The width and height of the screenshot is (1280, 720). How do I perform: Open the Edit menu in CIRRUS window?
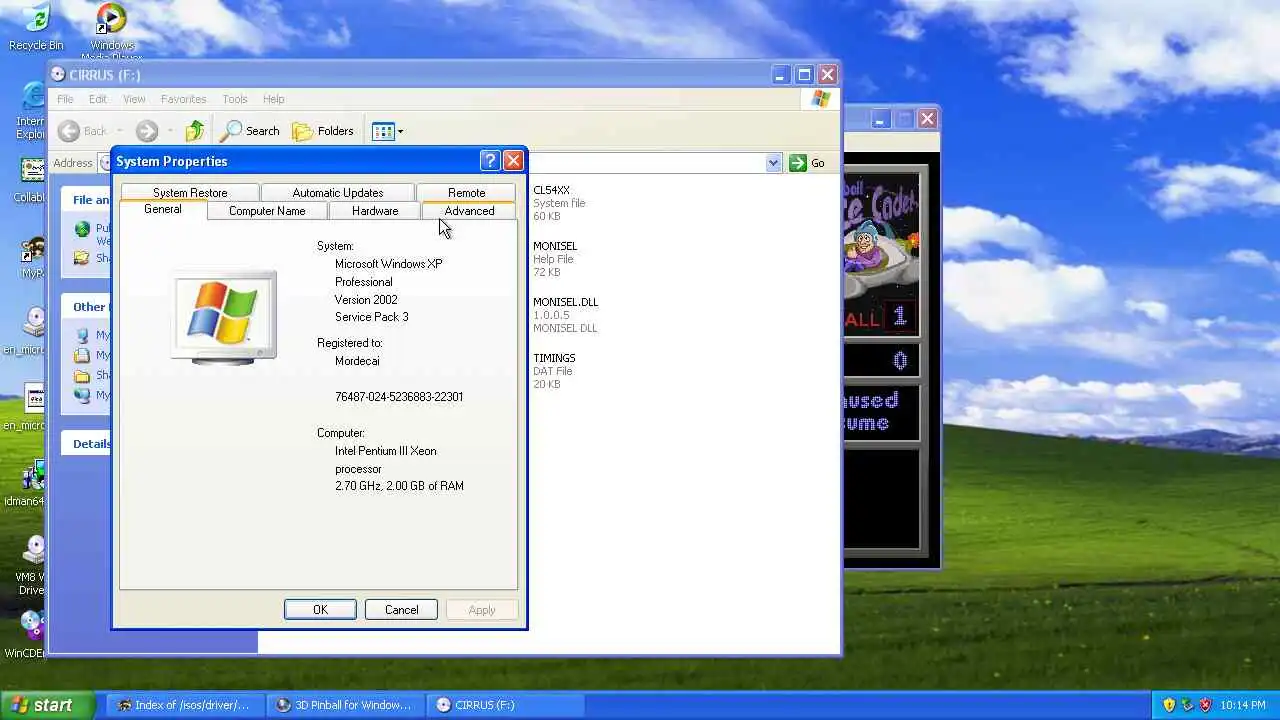coord(97,99)
